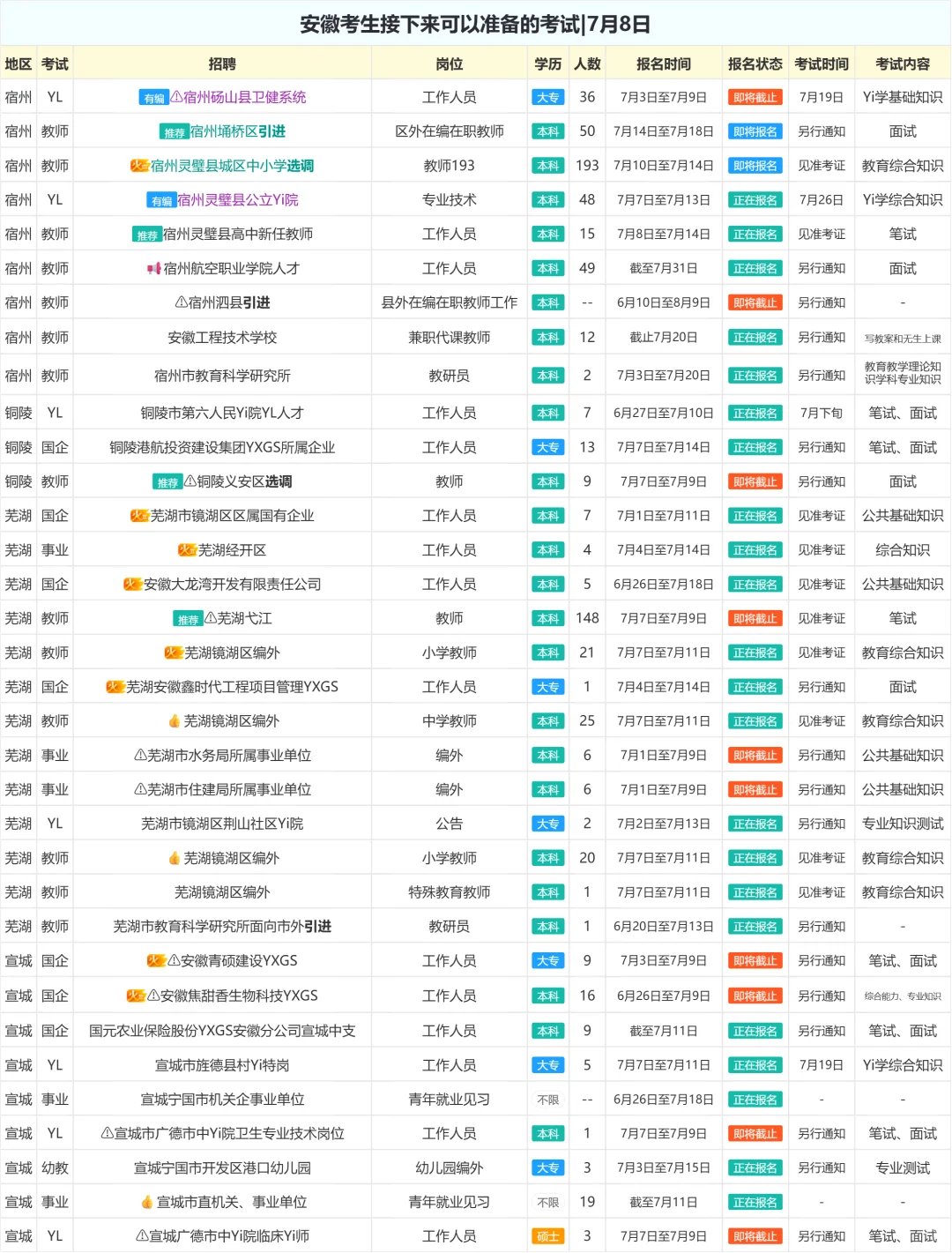This screenshot has width=952, height=1253.
Task: Click the triangle icon beside 宣城市广德市中Yi院卫生专业技术岗位
Action: pyautogui.click(x=107, y=1133)
